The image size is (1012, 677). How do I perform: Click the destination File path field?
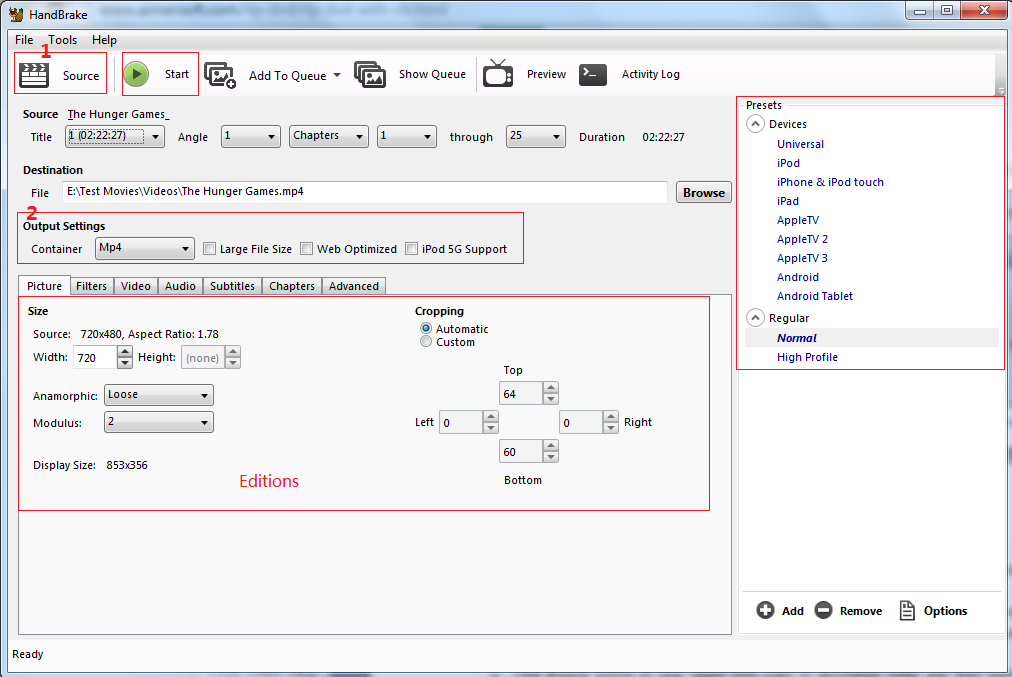(363, 192)
